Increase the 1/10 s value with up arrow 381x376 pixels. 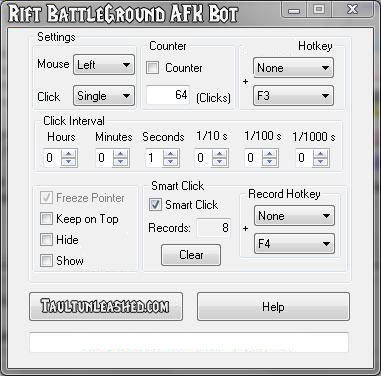click(220, 154)
